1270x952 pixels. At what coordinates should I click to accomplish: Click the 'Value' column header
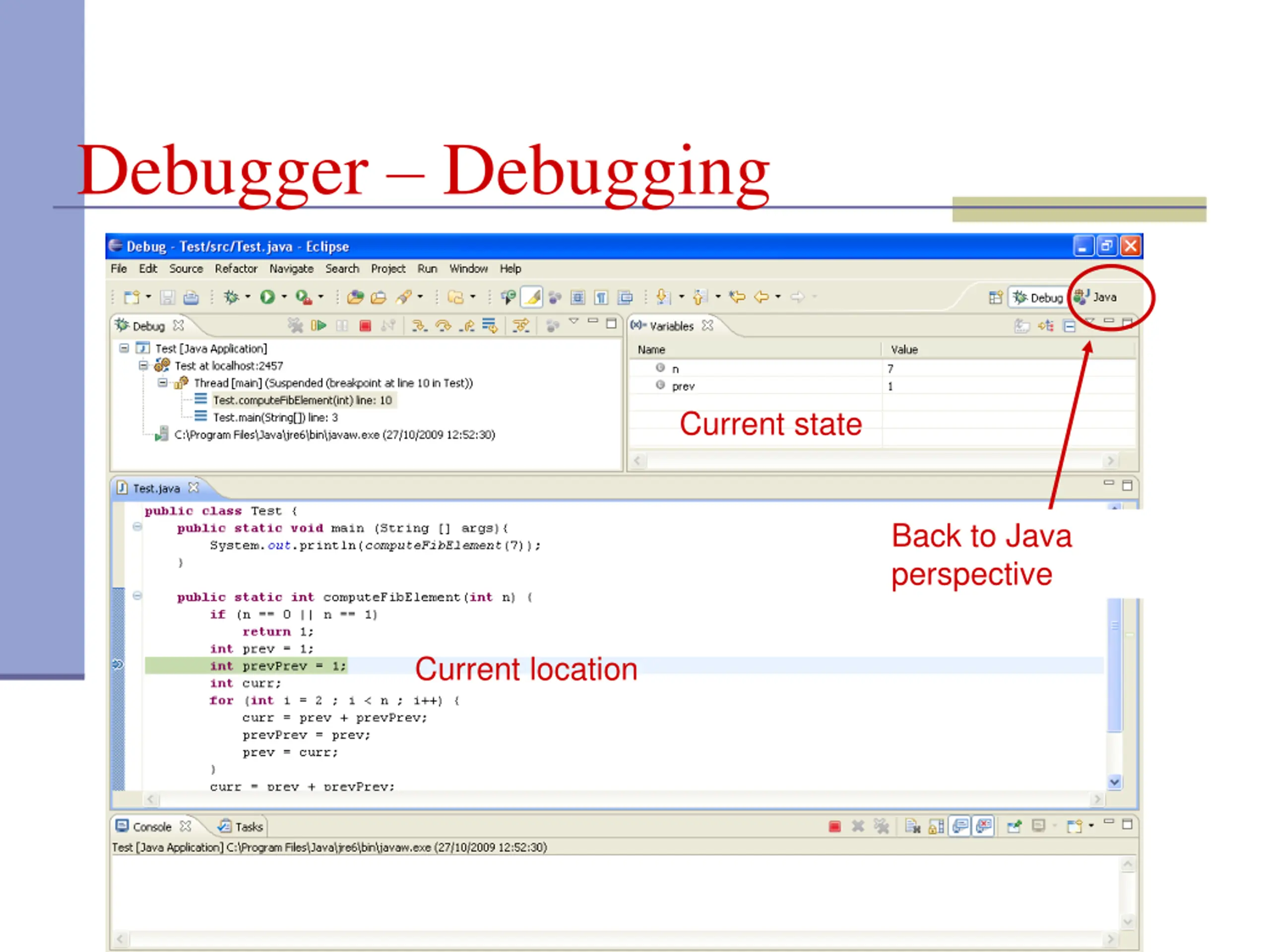(1009, 350)
